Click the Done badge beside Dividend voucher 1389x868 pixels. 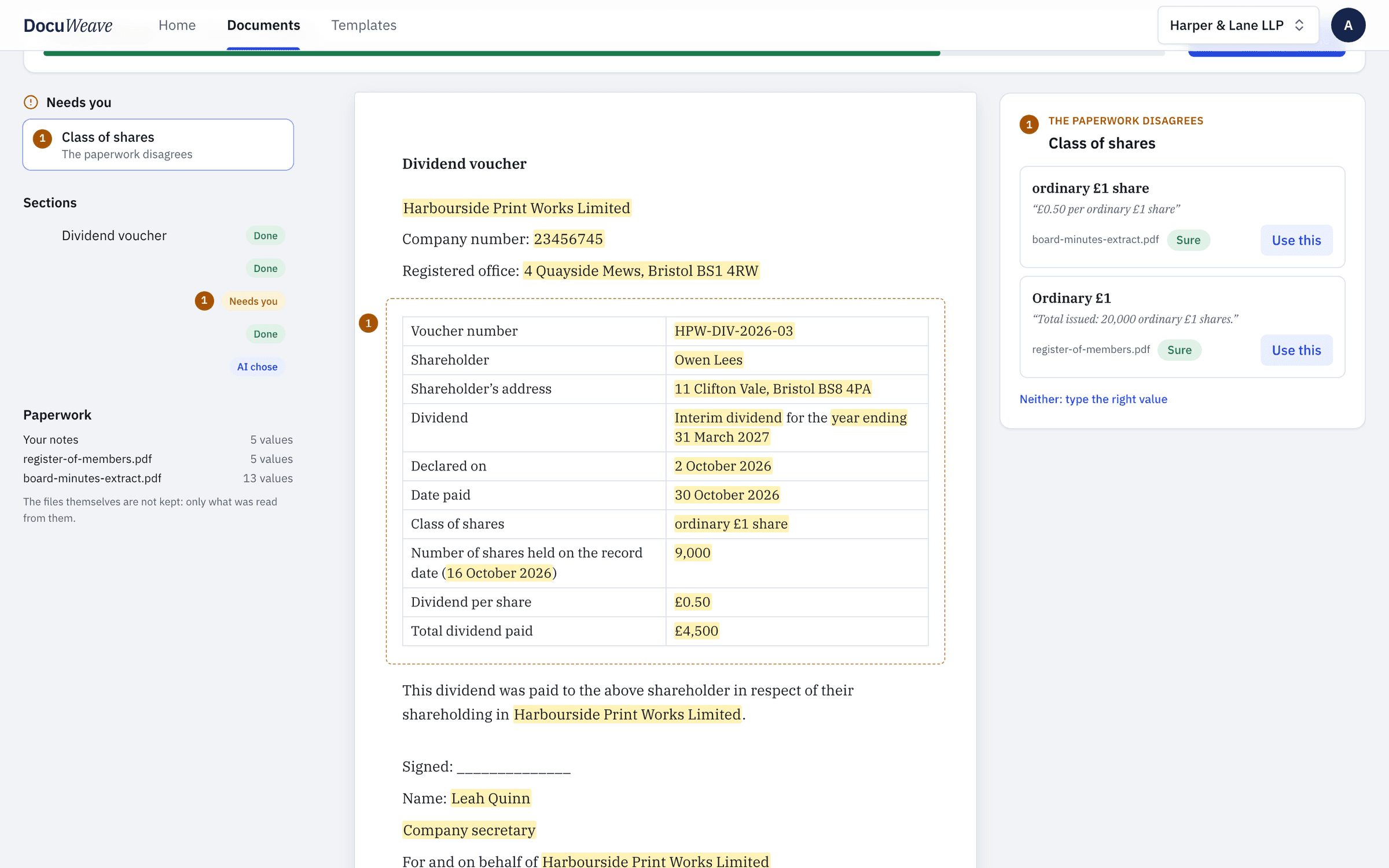266,236
